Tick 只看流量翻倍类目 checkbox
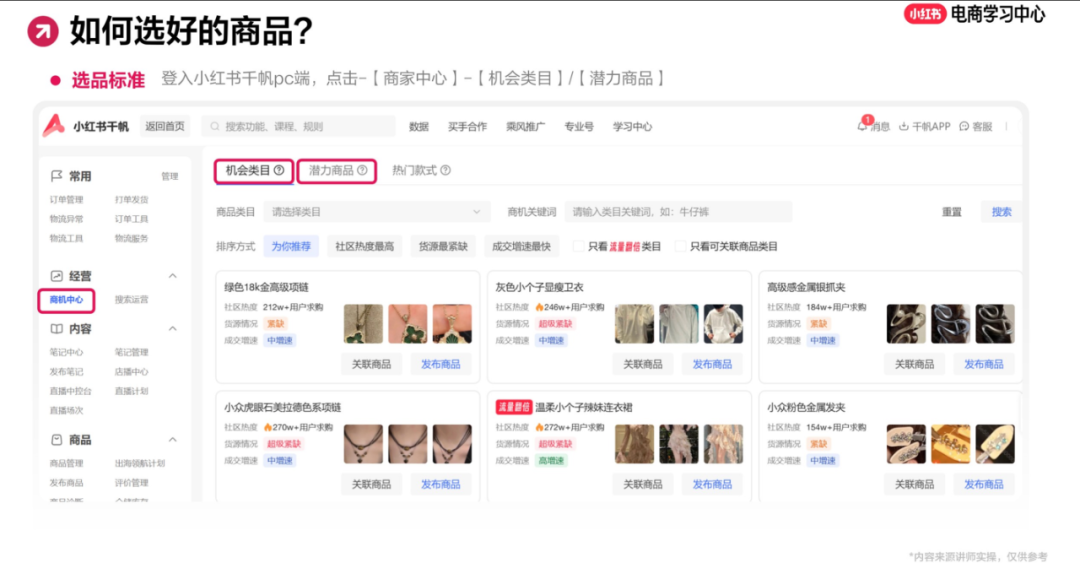 point(579,246)
